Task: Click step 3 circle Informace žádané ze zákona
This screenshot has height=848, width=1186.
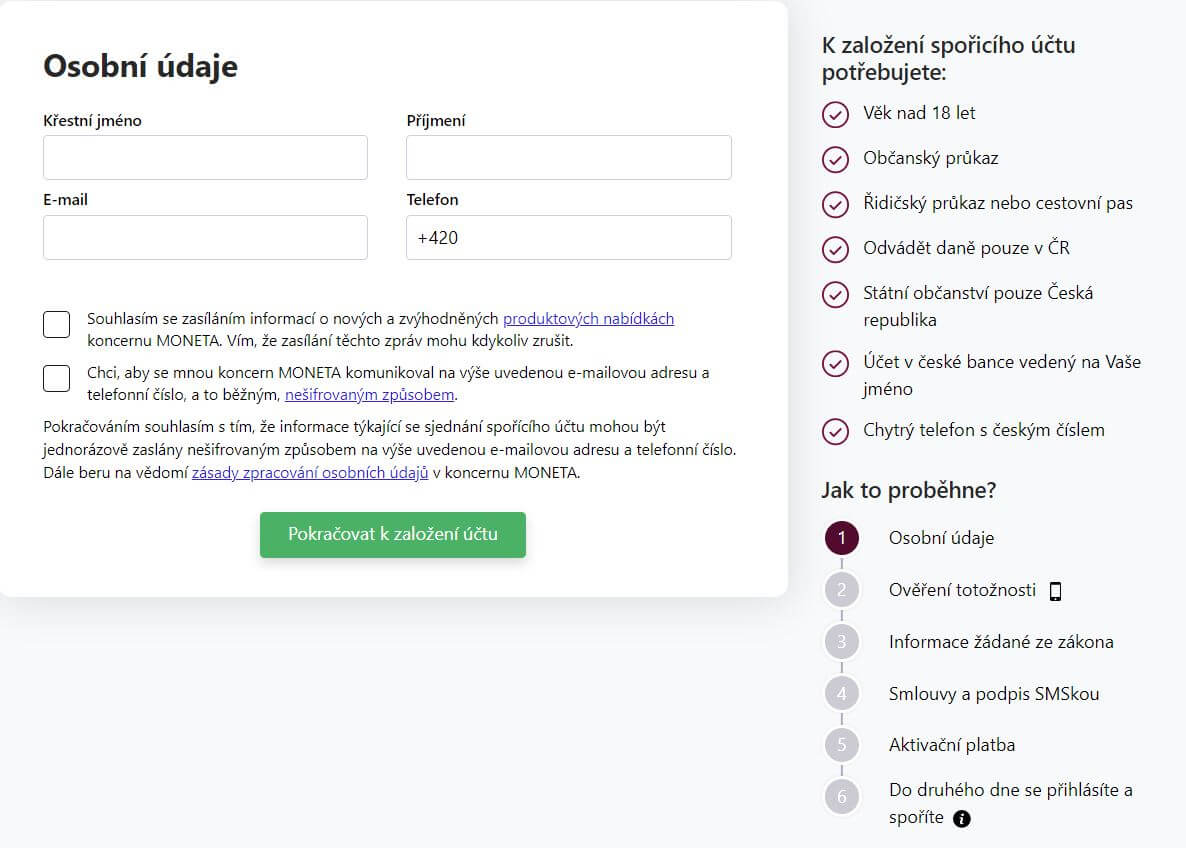Action: (842, 642)
